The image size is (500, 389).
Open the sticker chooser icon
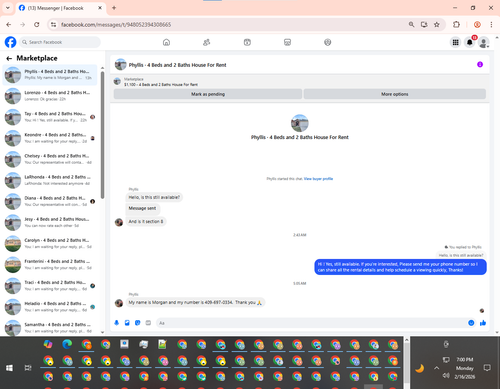(138, 323)
